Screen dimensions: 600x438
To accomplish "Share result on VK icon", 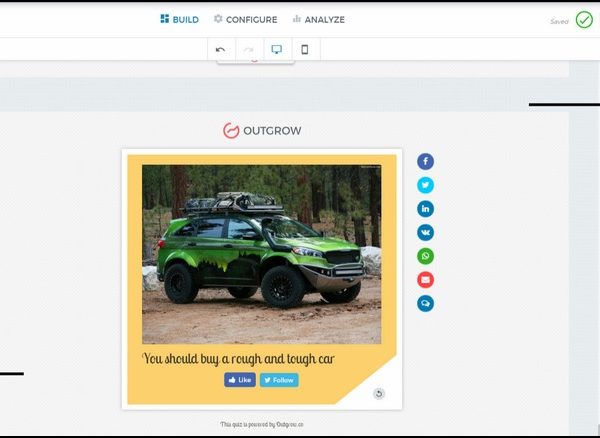I will point(425,232).
